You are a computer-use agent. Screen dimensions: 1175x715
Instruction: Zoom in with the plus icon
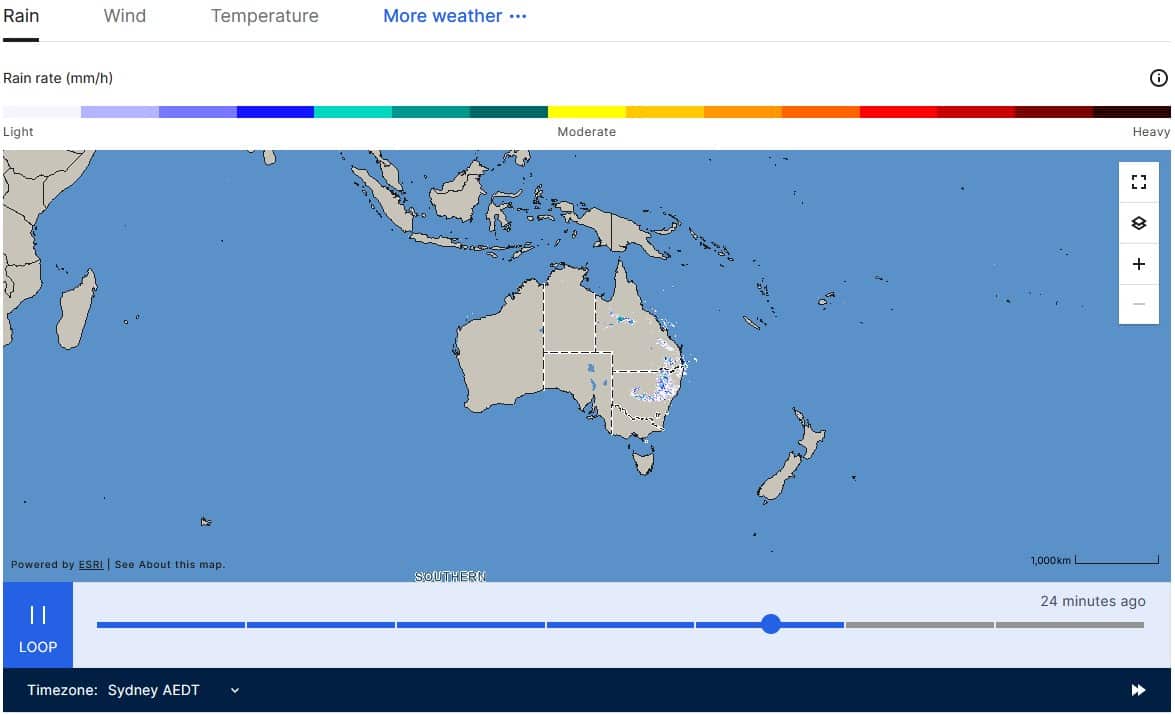pos(1138,264)
